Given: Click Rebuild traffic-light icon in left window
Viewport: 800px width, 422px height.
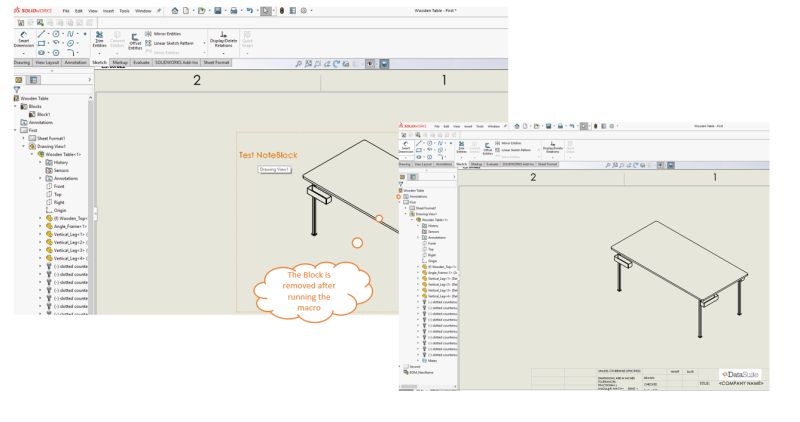Looking at the screenshot, I should tap(282, 10).
